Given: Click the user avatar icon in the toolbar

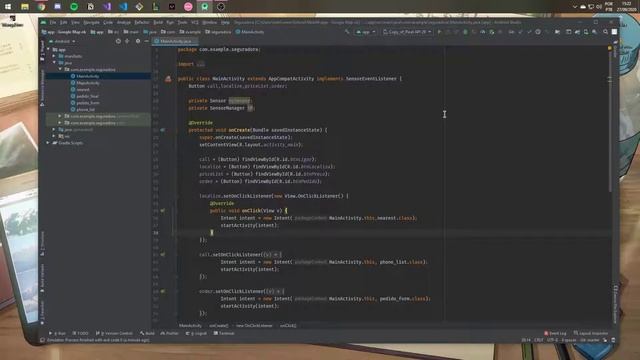Looking at the screenshot, I should (x=614, y=32).
